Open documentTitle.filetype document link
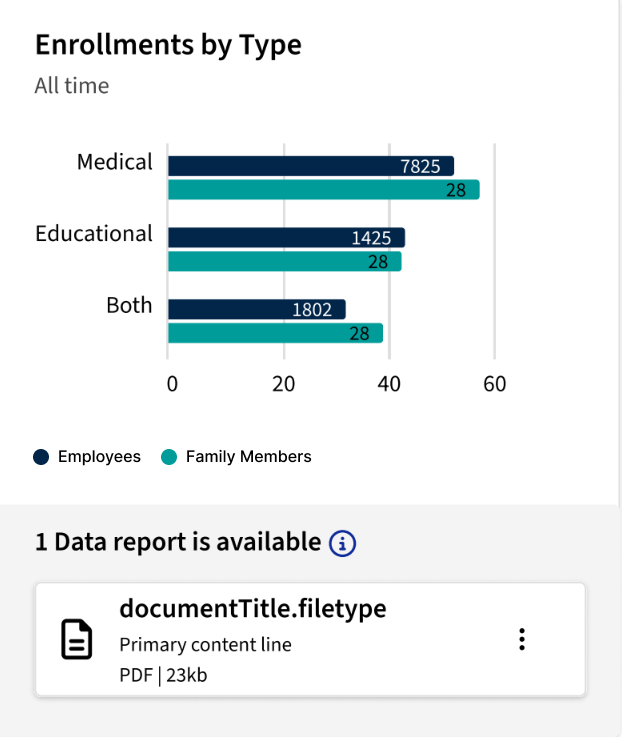The width and height of the screenshot is (622, 737). pos(252,609)
